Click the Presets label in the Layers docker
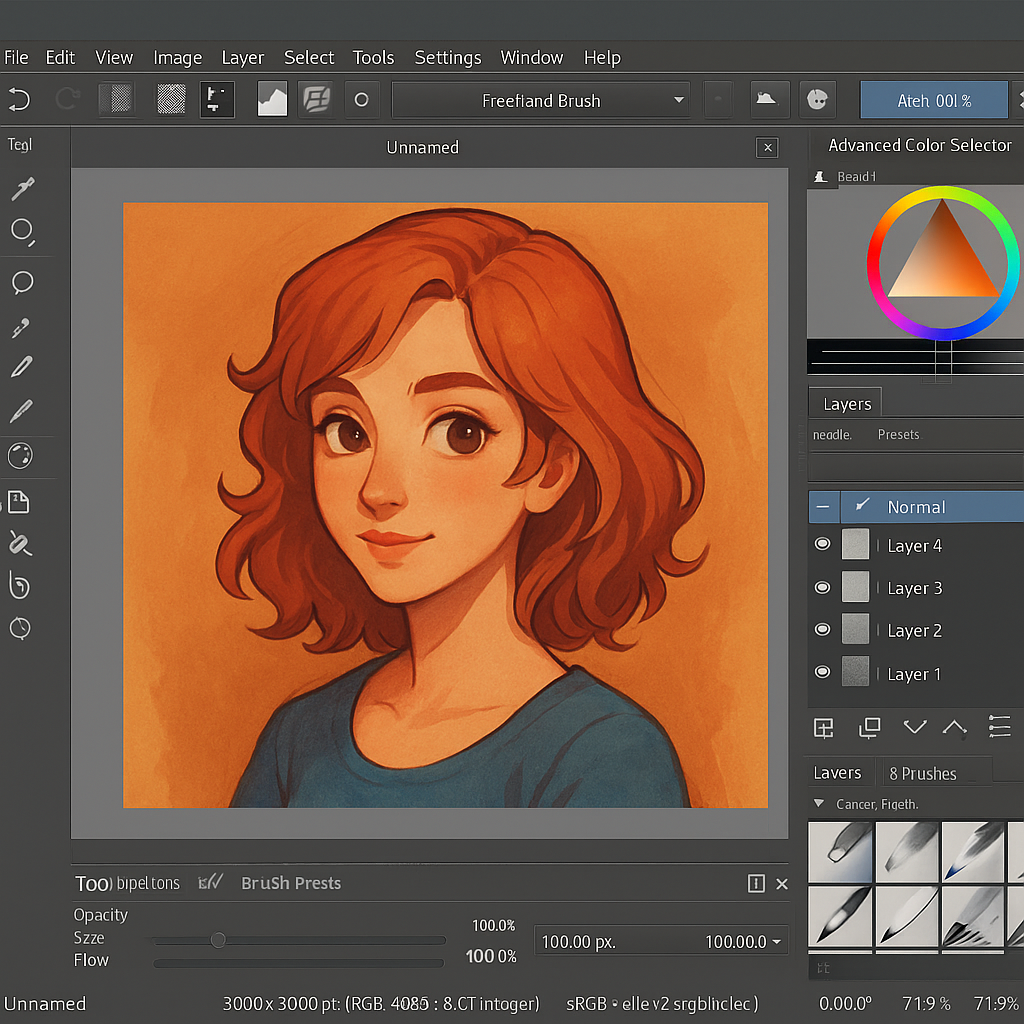The image size is (1024, 1024). click(897, 434)
